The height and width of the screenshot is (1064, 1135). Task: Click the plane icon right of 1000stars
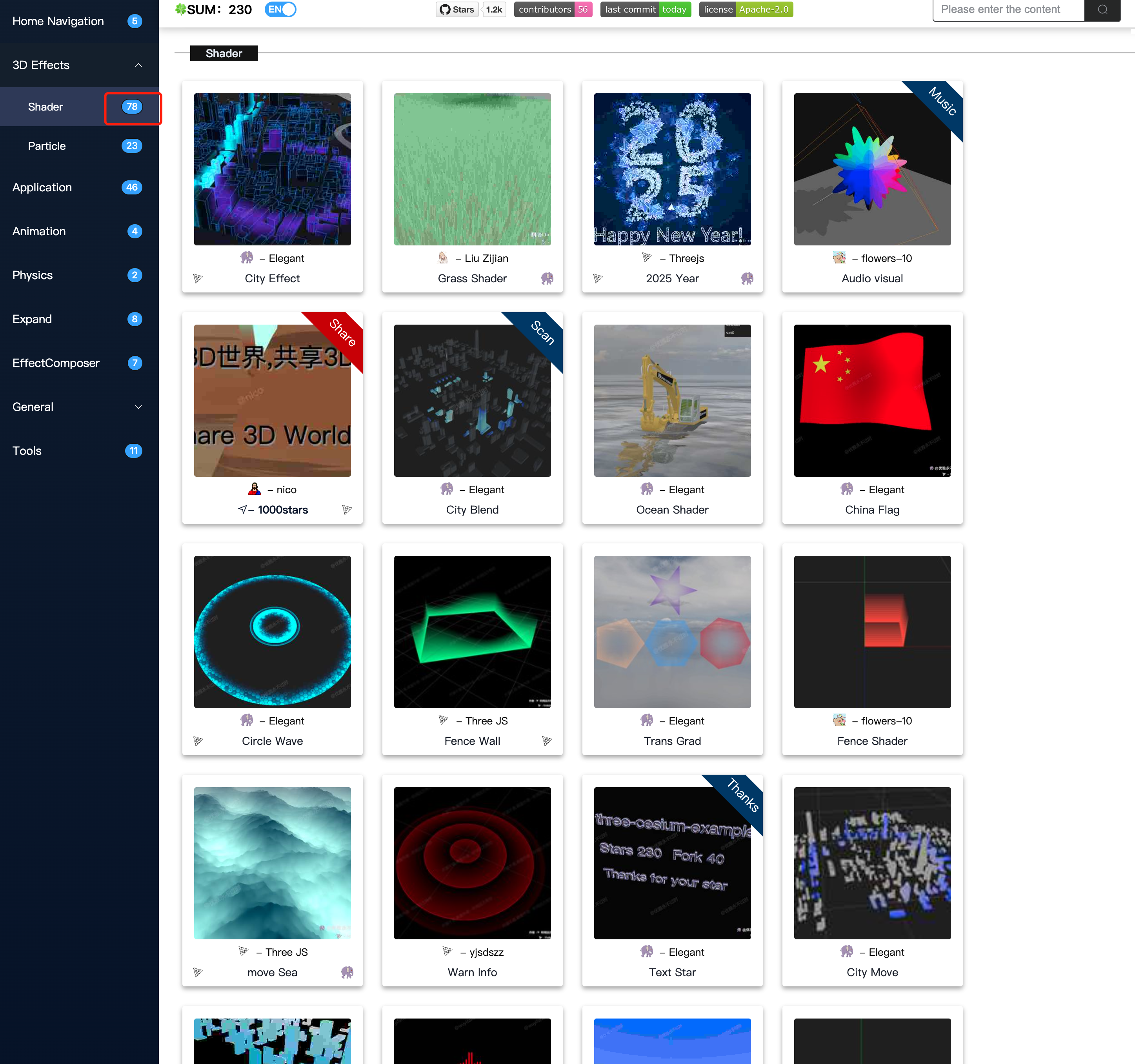coord(347,510)
